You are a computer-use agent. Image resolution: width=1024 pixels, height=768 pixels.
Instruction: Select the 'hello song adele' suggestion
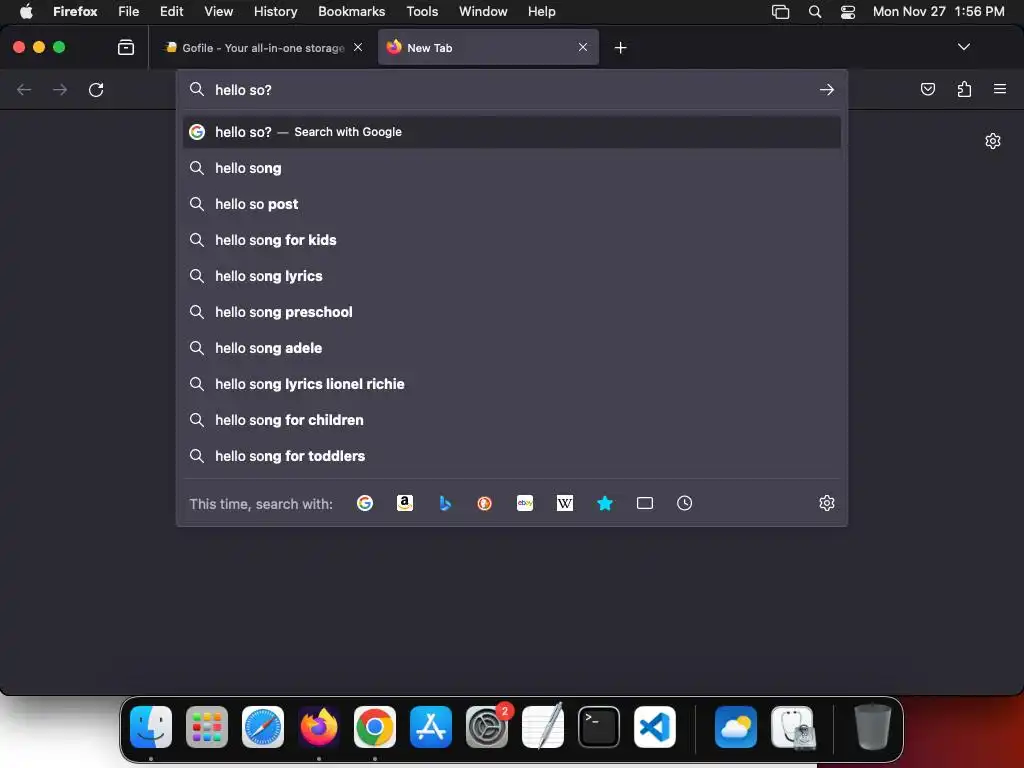point(512,348)
